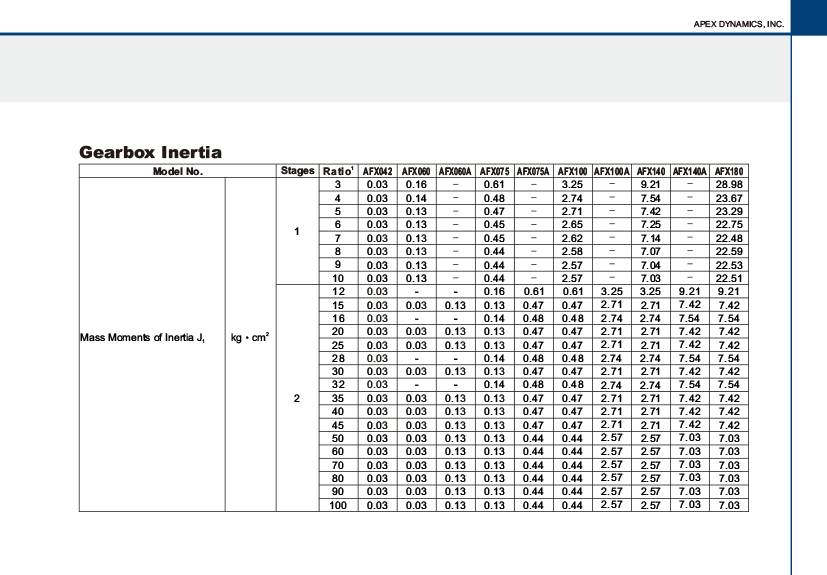Click the Ratio column header
The height and width of the screenshot is (575, 827).
[338, 171]
